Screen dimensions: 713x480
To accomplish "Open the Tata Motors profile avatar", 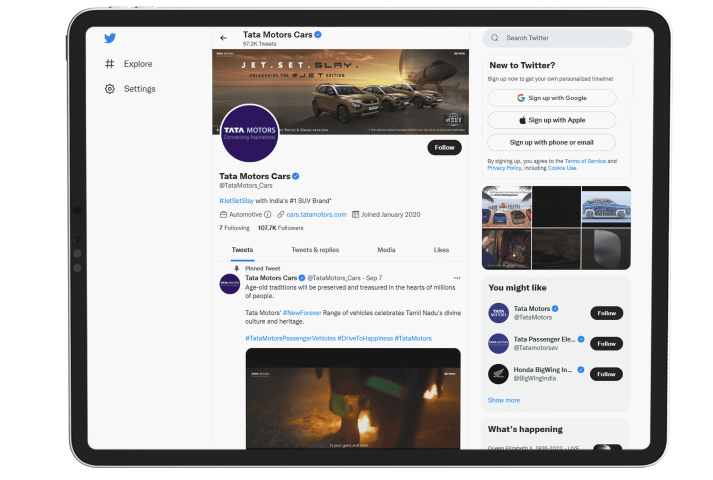I will [x=250, y=133].
